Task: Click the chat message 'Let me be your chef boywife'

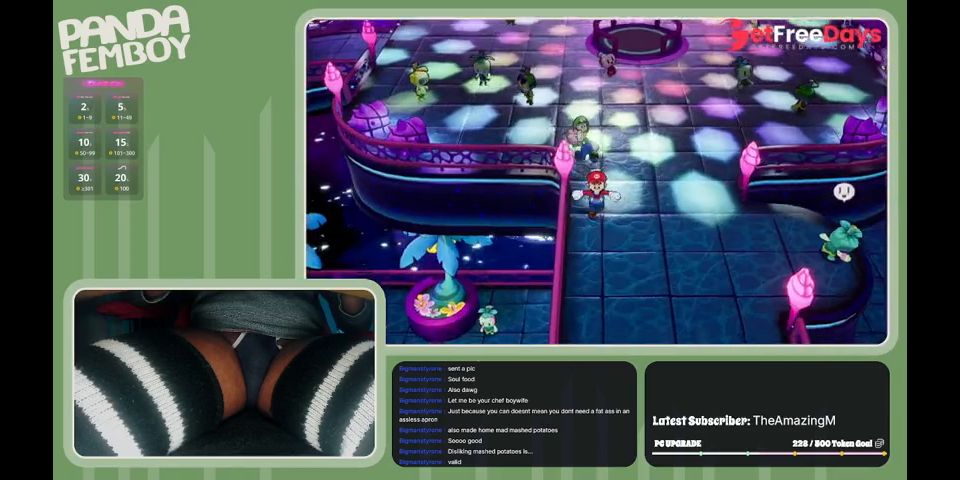Action: coord(487,400)
